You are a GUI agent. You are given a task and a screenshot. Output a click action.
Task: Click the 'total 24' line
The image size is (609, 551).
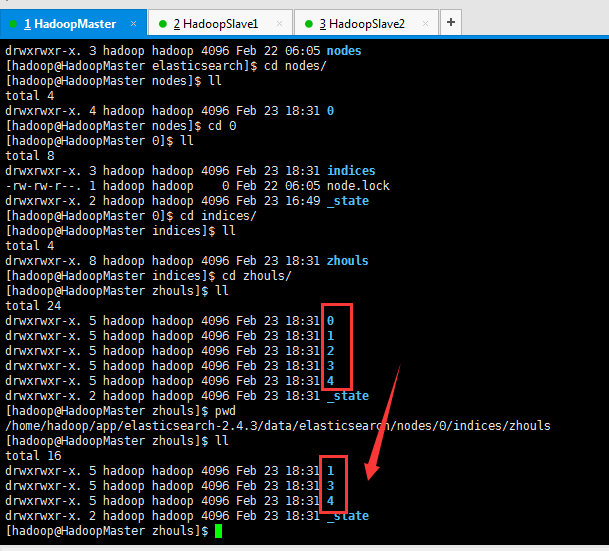coord(33,306)
